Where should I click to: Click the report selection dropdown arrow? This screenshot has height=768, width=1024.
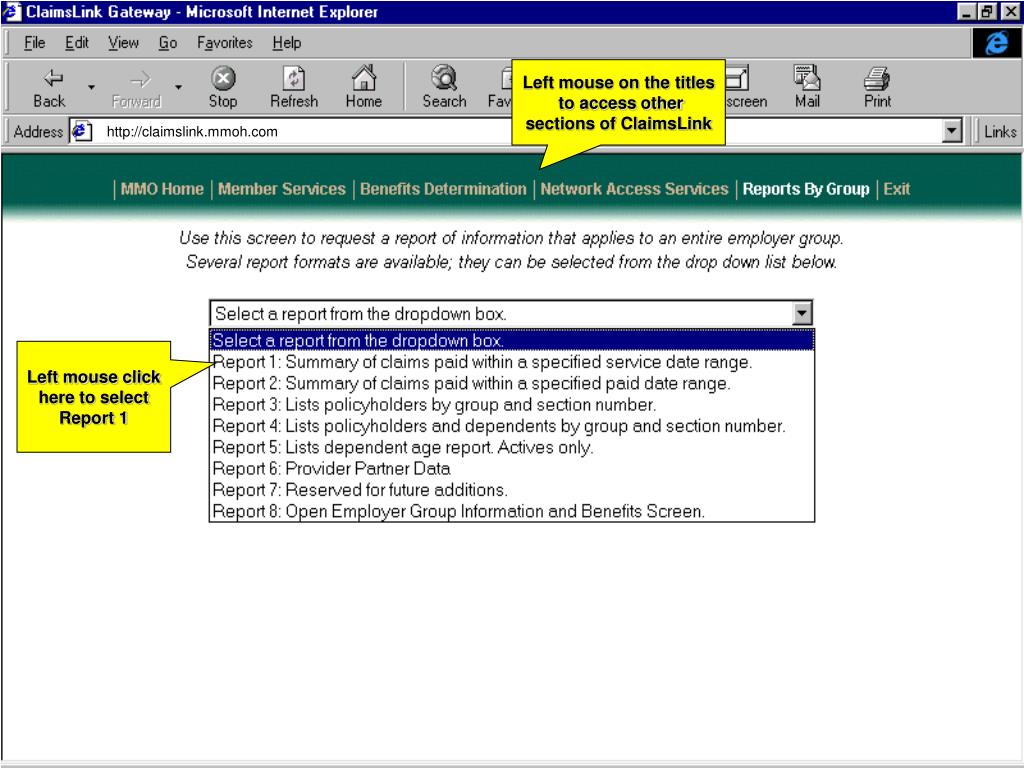[x=802, y=313]
